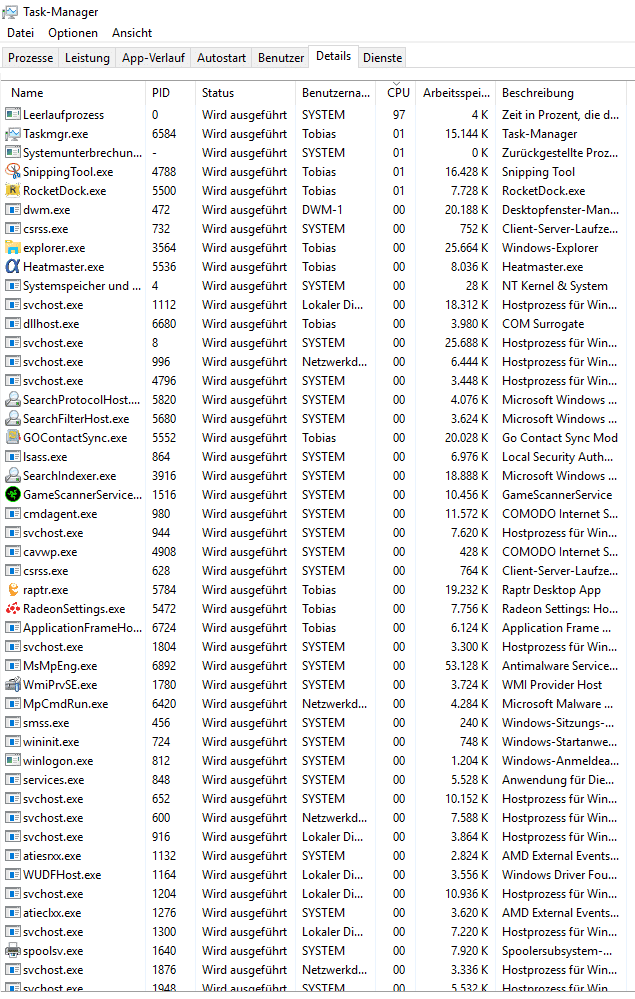Viewport: 635px width, 999px height.
Task: Select the wininit.exe process row
Action: coord(315,742)
